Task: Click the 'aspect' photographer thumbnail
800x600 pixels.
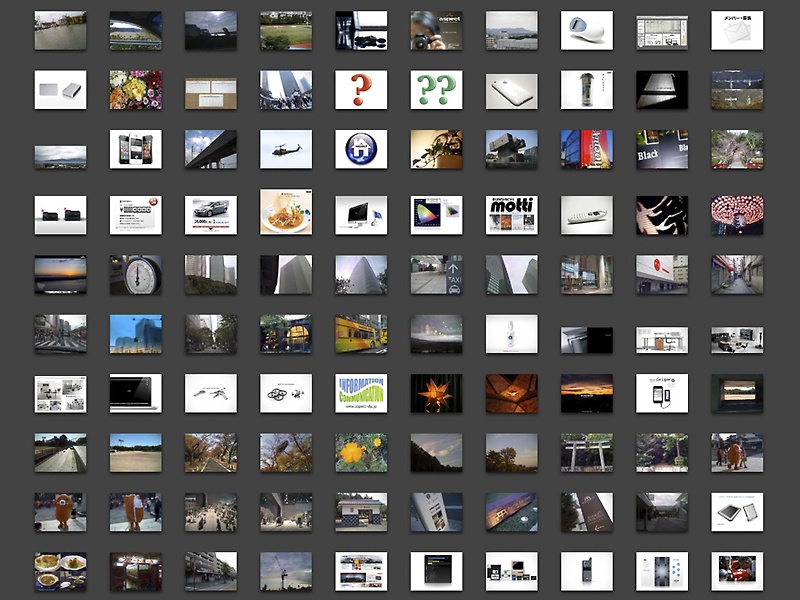Action: point(436,31)
